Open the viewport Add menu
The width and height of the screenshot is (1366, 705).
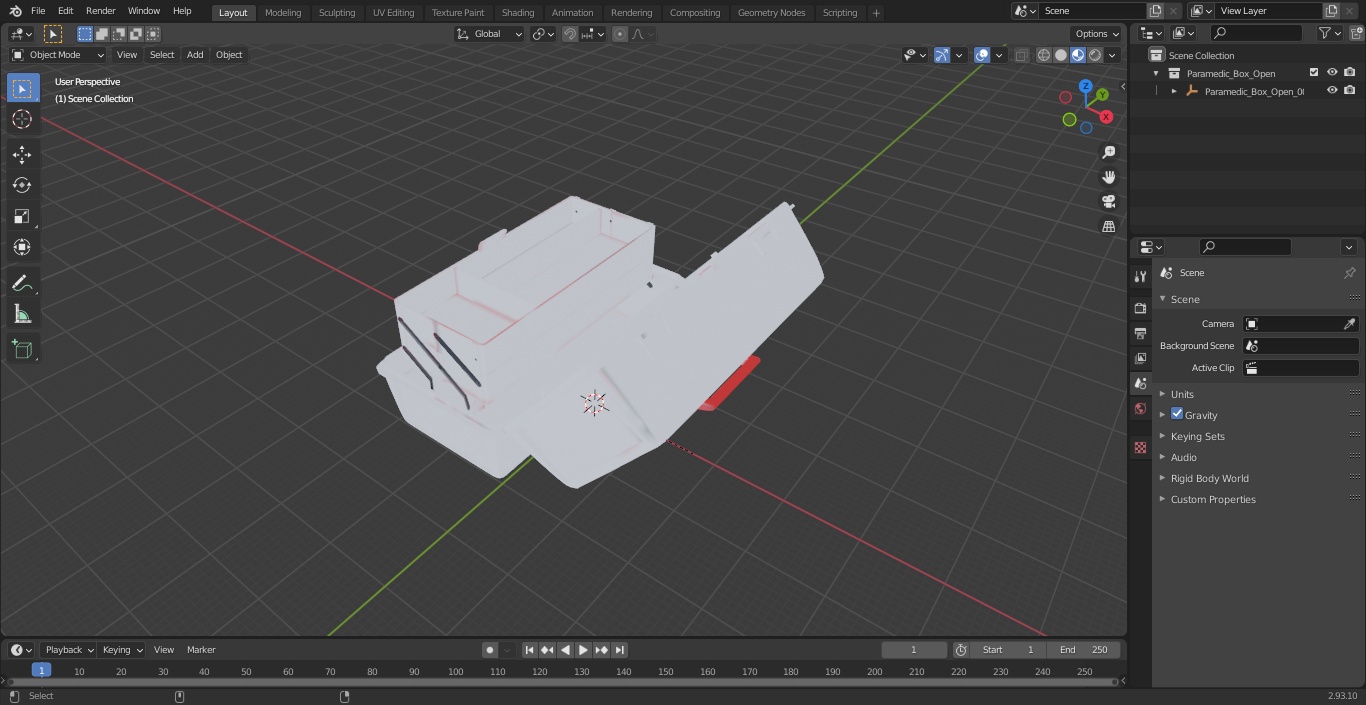pyautogui.click(x=195, y=55)
